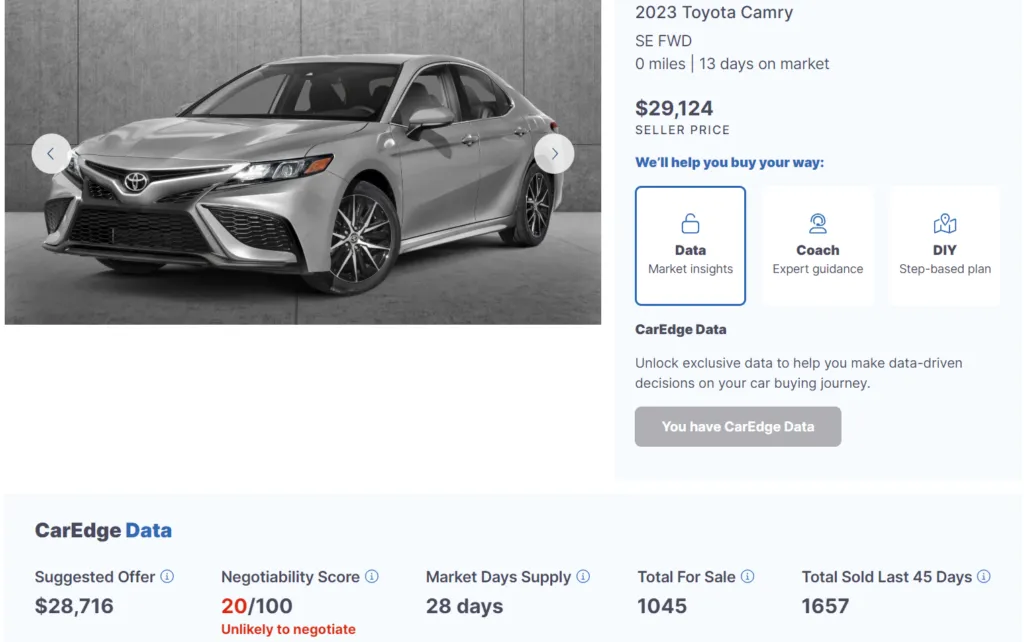Image resolution: width=1024 pixels, height=642 pixels.
Task: Click the Market Days Supply info icon
Action: click(583, 577)
